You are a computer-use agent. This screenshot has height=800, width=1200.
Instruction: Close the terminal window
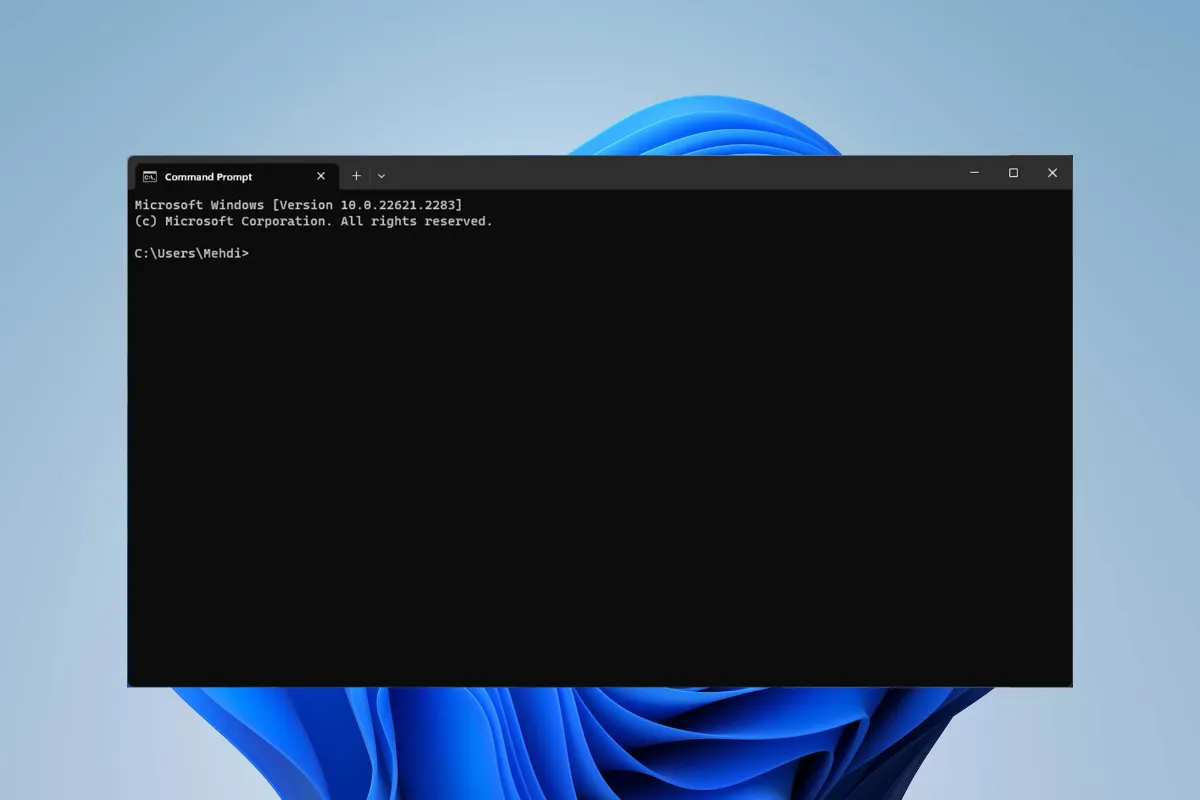coord(1052,173)
